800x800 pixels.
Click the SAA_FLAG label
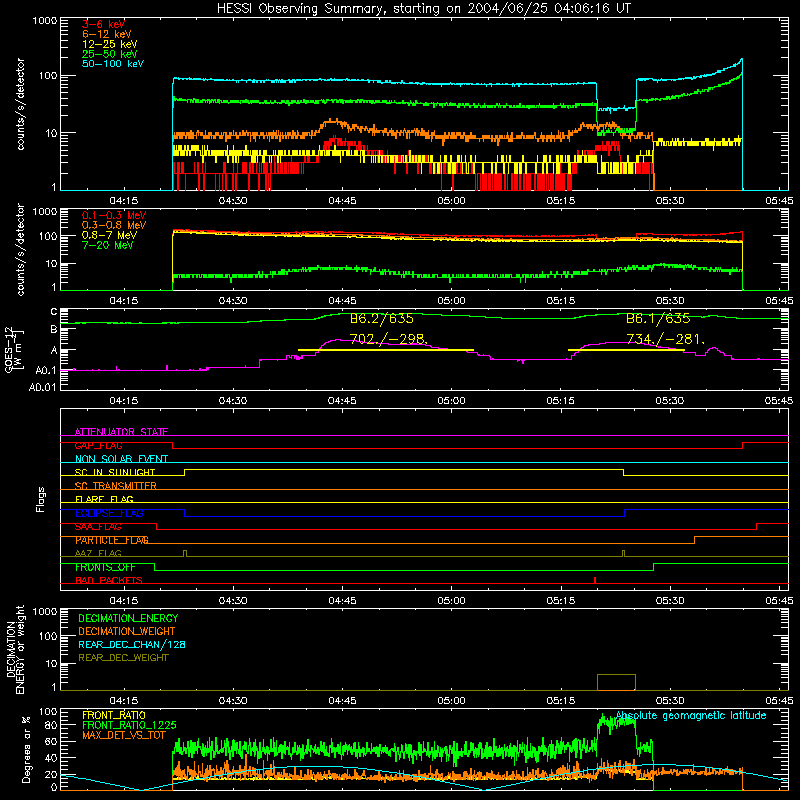(x=98, y=527)
